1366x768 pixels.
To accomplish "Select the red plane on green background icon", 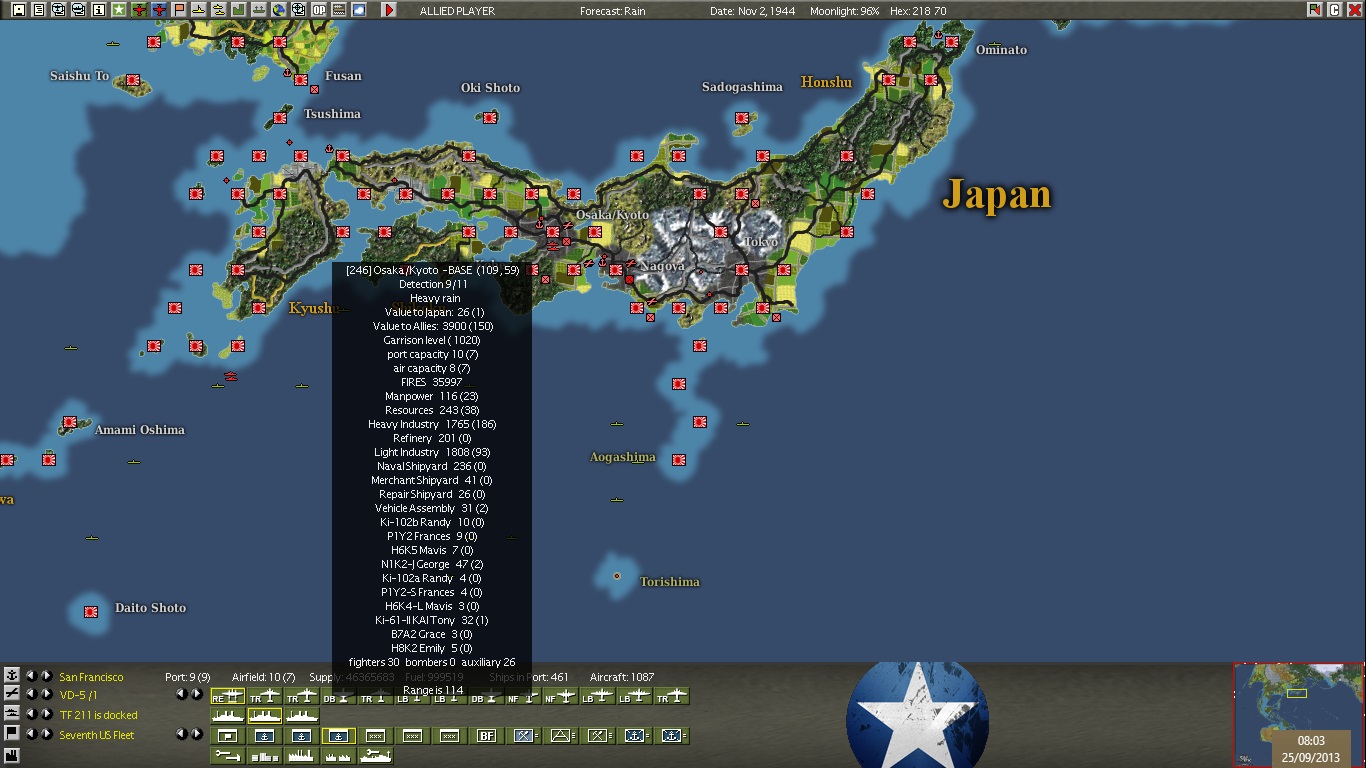I will [138, 10].
